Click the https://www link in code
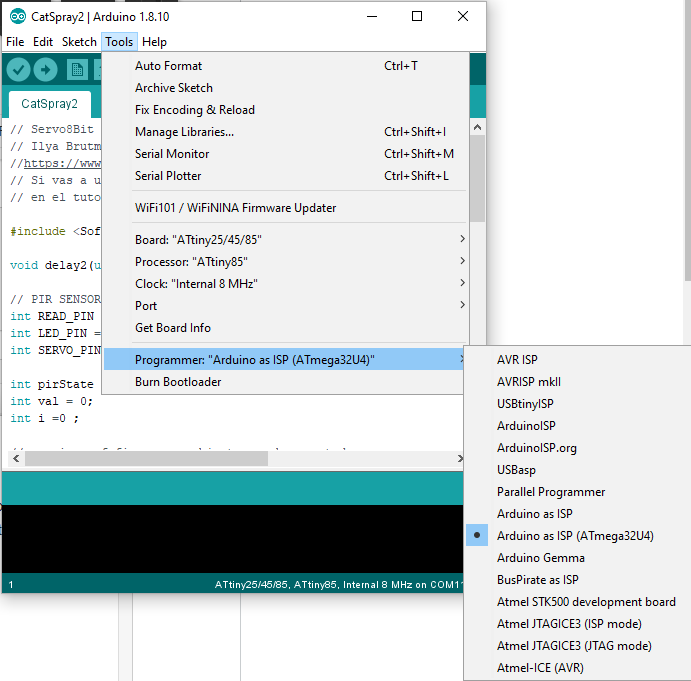Image resolution: width=691 pixels, height=681 pixels. [62, 164]
